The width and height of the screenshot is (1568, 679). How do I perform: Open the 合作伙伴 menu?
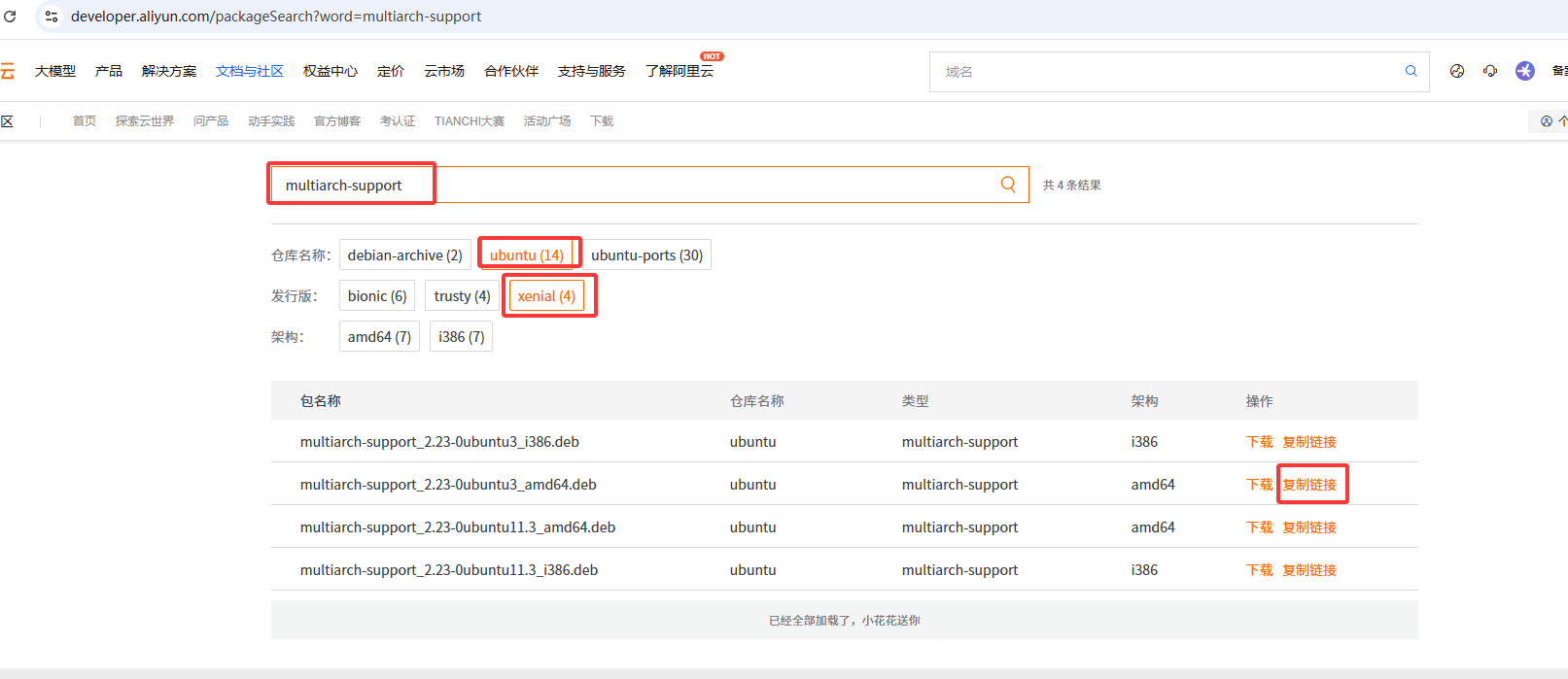pos(511,71)
